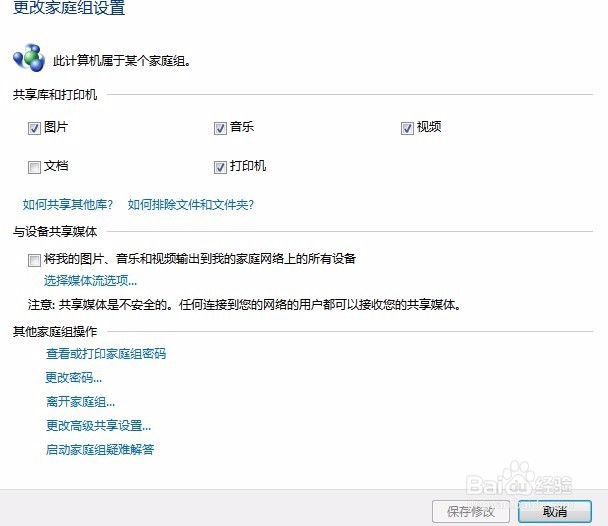Click the 其他家庭组操作 section label
This screenshot has height=526, width=608.
(55, 331)
